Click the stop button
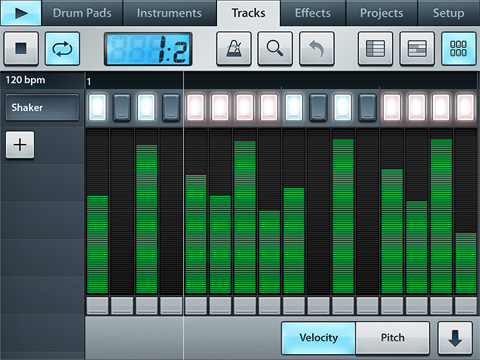The width and height of the screenshot is (480, 360). tap(21, 48)
